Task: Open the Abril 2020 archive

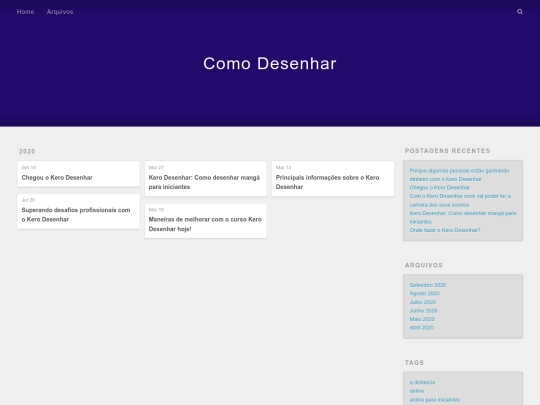Action: coord(422,328)
